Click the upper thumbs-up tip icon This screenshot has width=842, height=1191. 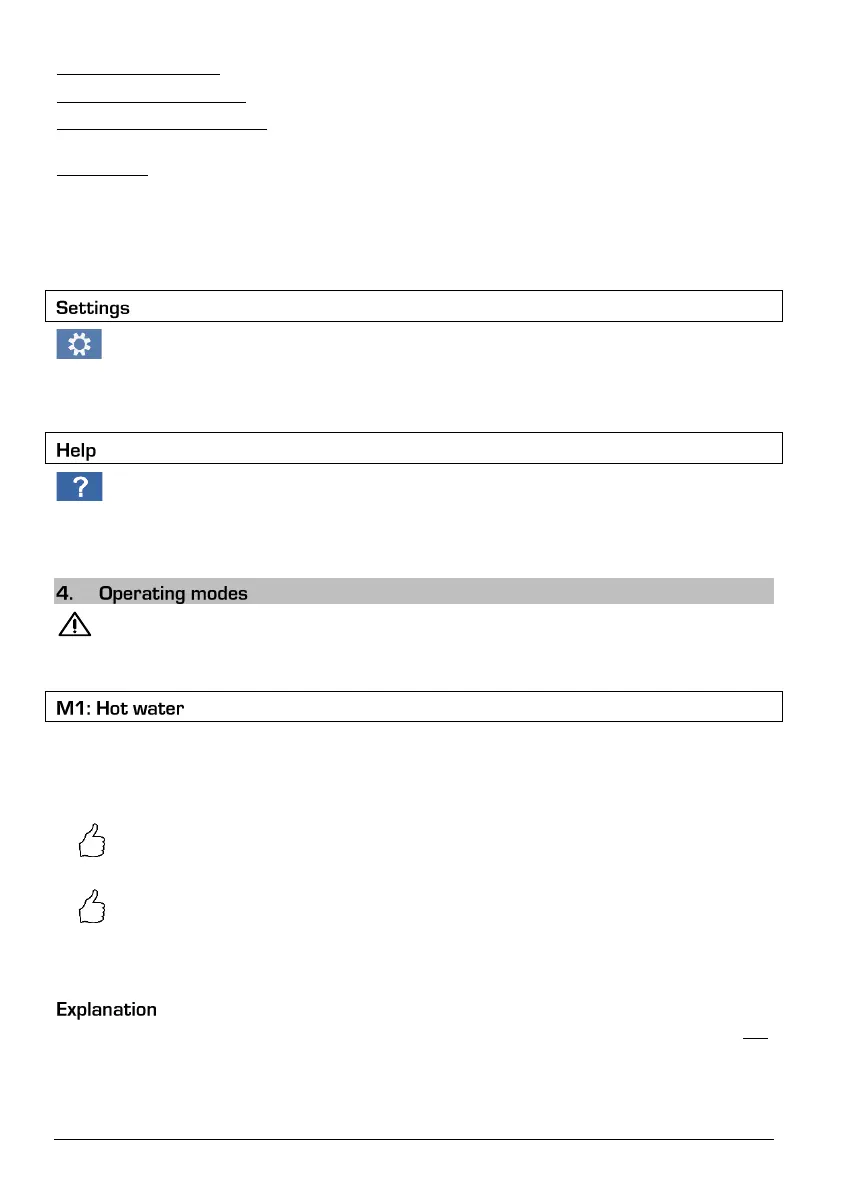pyautogui.click(x=92, y=841)
